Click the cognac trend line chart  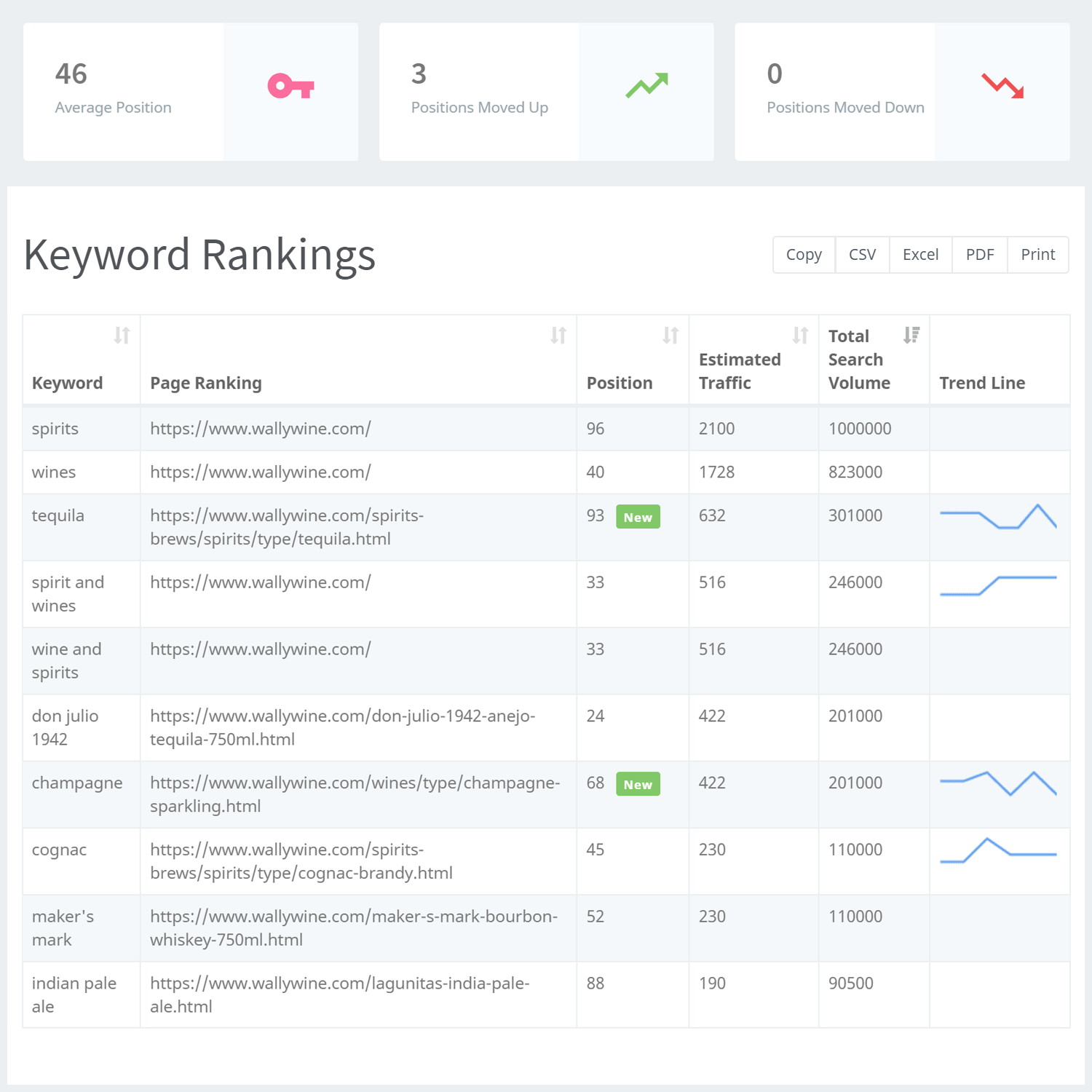pos(998,851)
